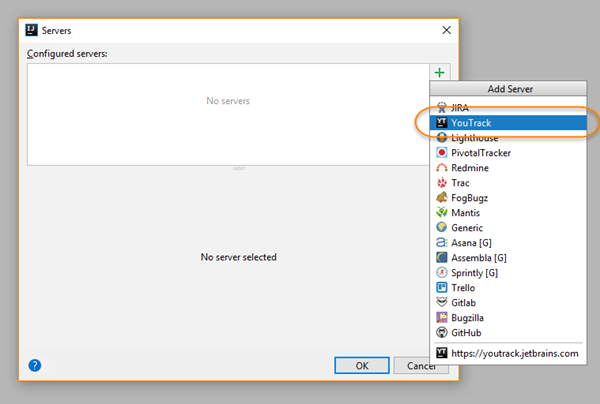Click the Generic globe icon
The image size is (600, 404).
442,228
